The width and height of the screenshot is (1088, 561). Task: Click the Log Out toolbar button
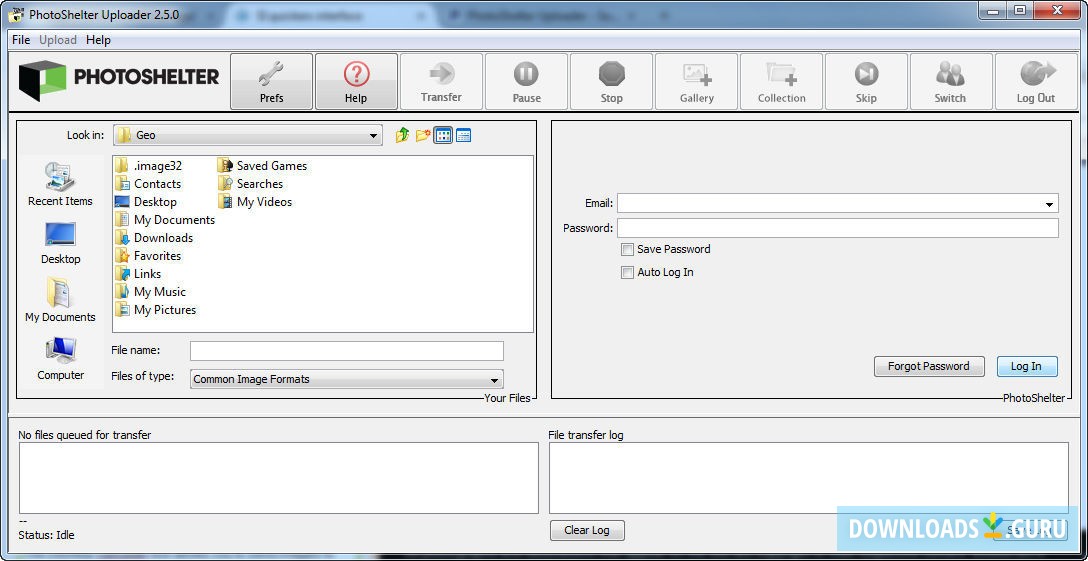[1036, 81]
